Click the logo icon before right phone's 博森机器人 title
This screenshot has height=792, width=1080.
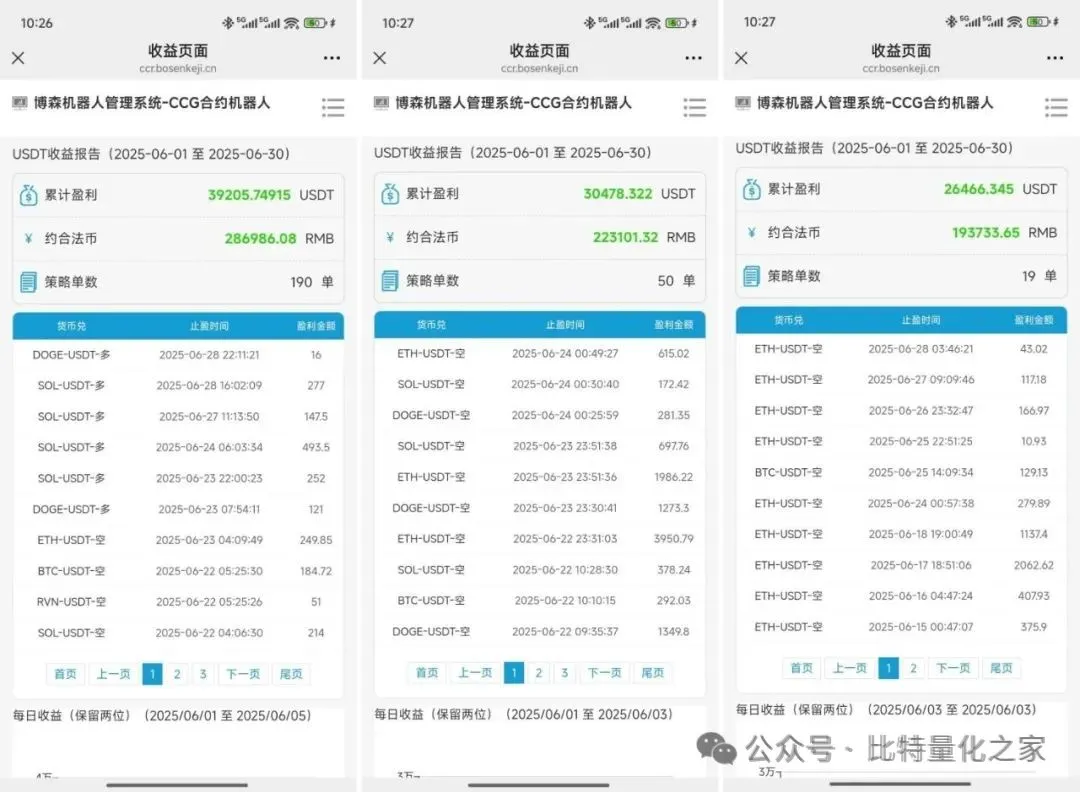click(x=743, y=103)
